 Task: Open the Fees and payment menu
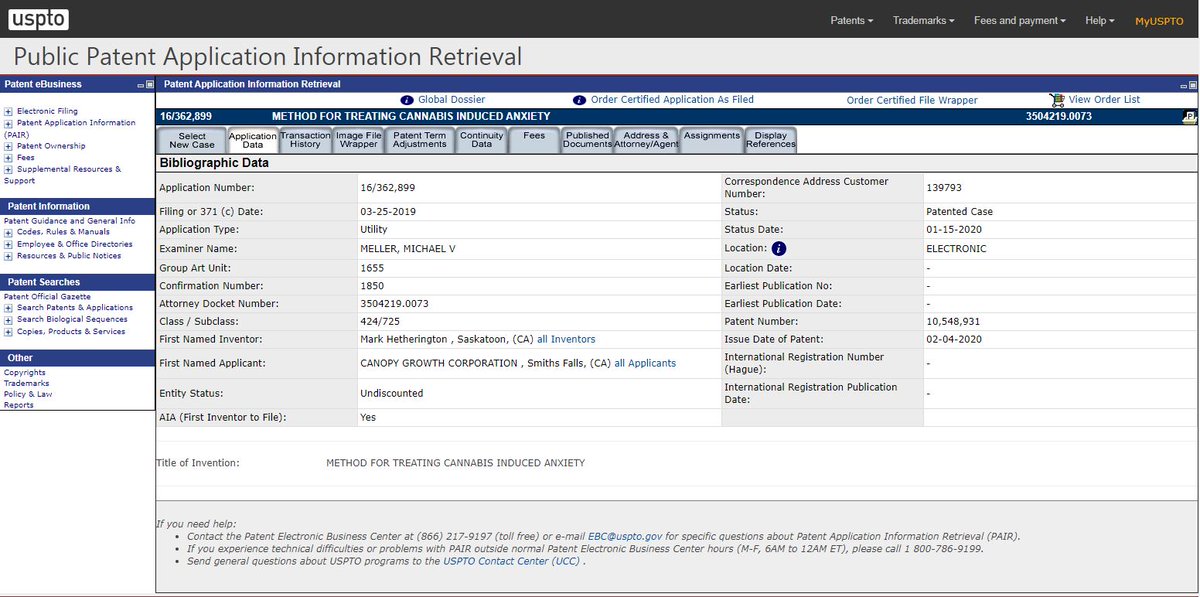1020,20
